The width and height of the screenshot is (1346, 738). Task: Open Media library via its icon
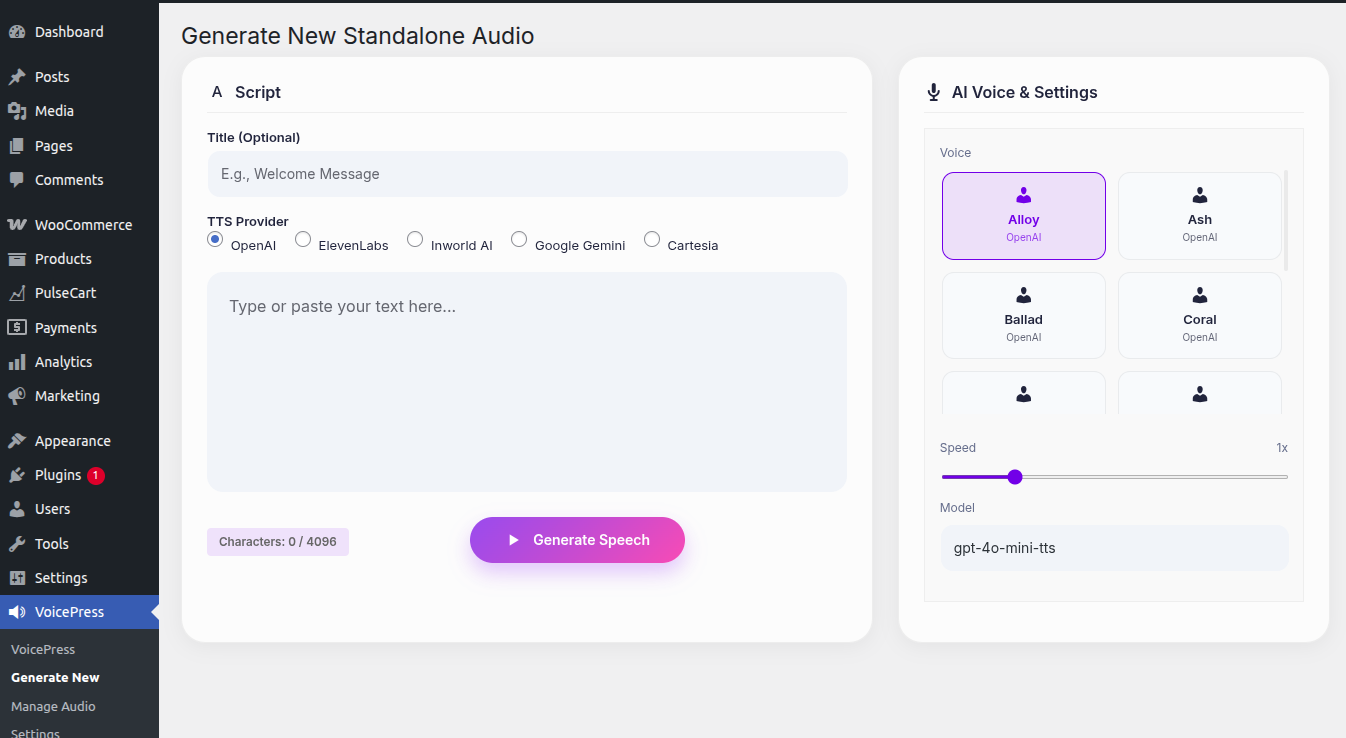coord(17,111)
